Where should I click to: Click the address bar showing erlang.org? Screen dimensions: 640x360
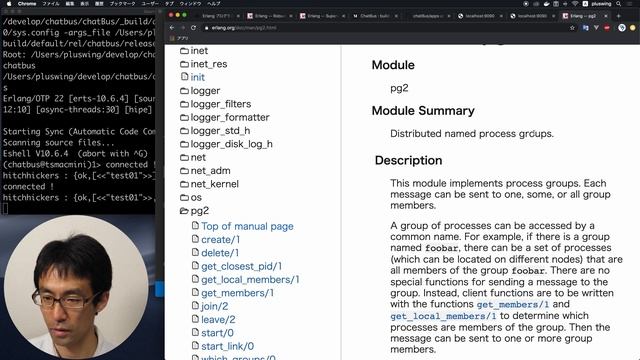coord(384,28)
